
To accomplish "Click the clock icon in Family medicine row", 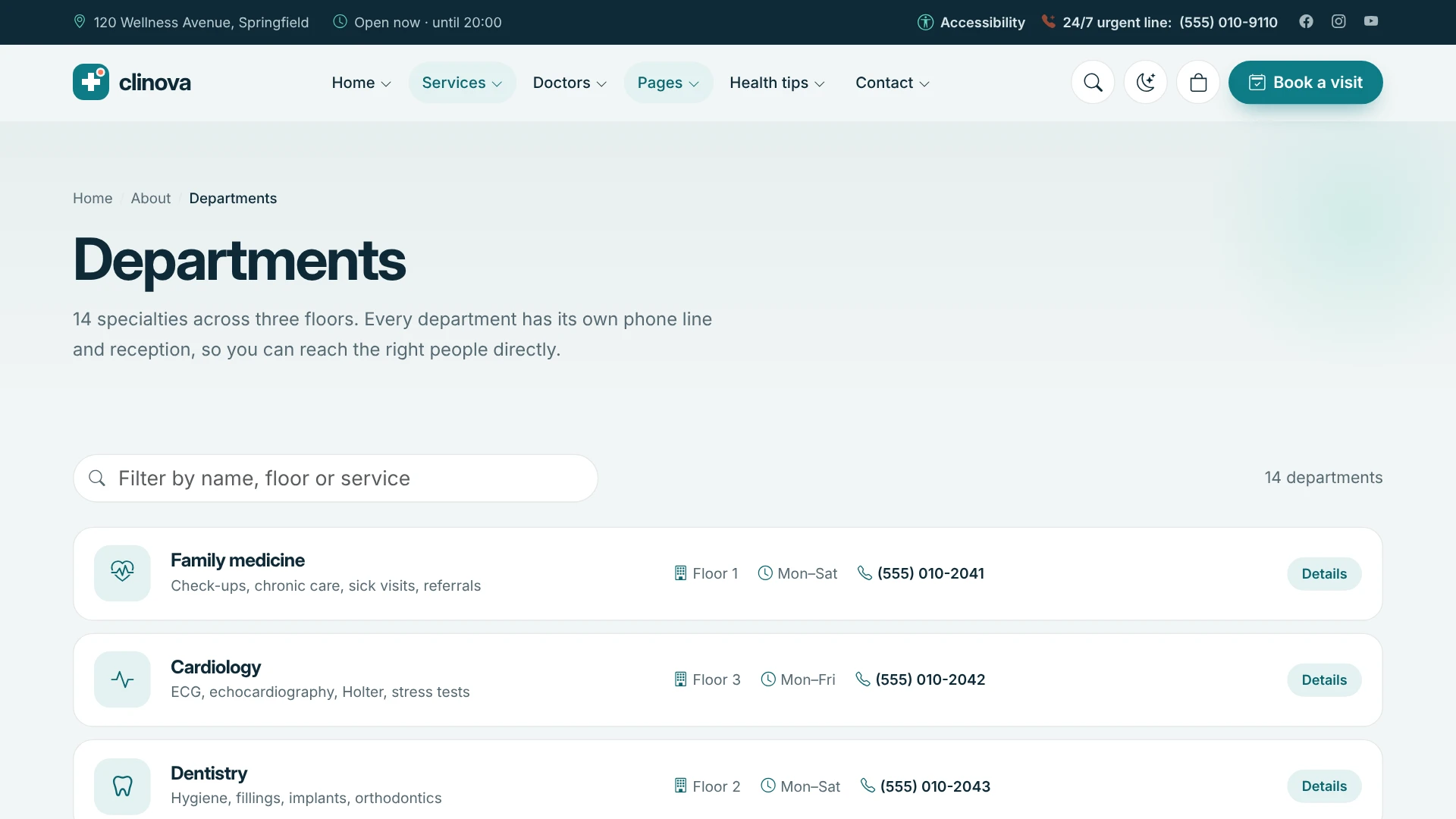I will 765,573.
